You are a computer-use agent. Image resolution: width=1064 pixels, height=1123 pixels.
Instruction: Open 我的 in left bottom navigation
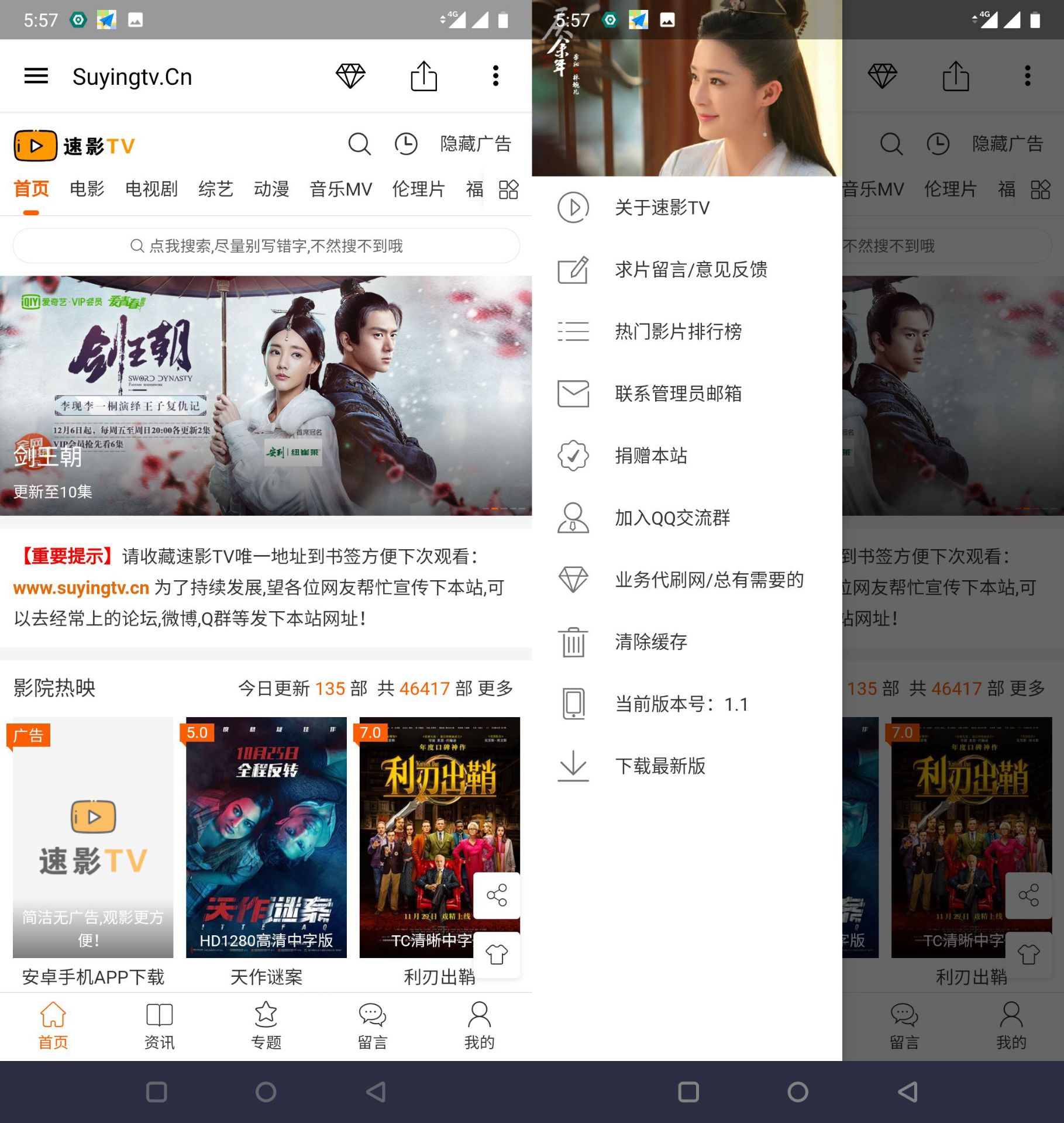click(x=479, y=1025)
